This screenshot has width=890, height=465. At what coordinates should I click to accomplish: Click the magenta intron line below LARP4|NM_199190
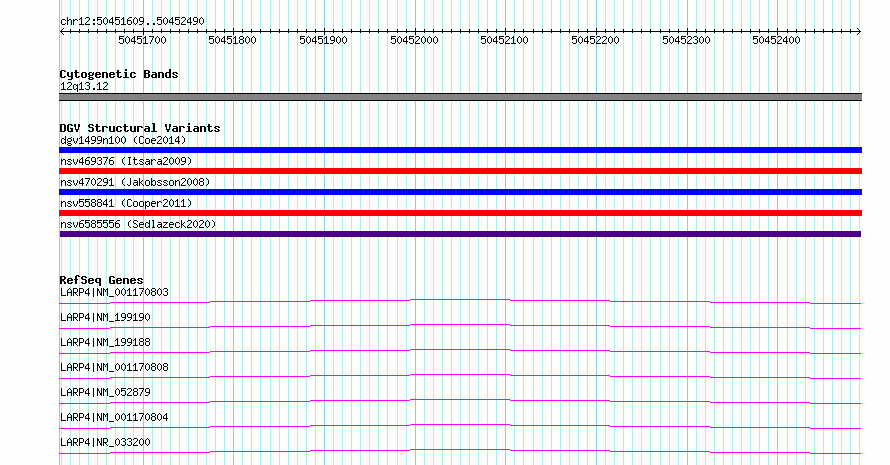460,326
